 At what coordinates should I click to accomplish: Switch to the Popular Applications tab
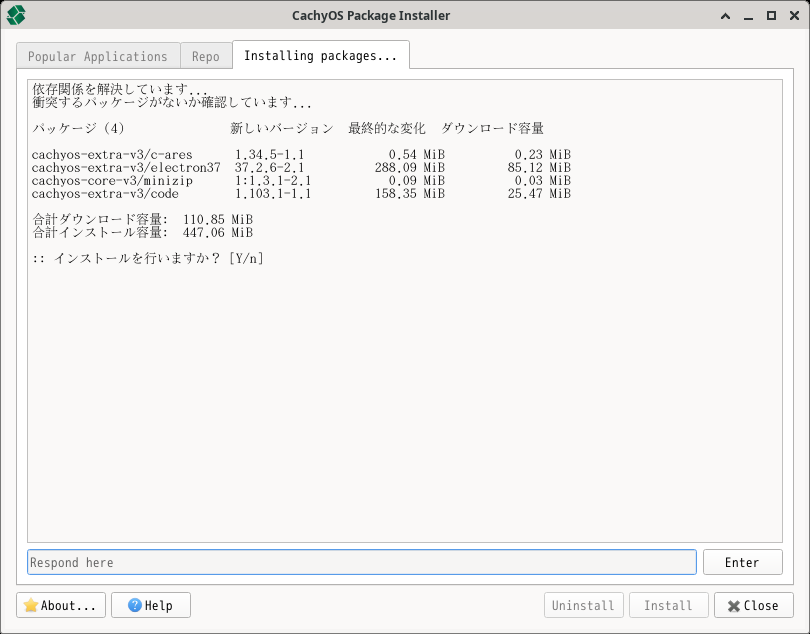[x=98, y=56]
